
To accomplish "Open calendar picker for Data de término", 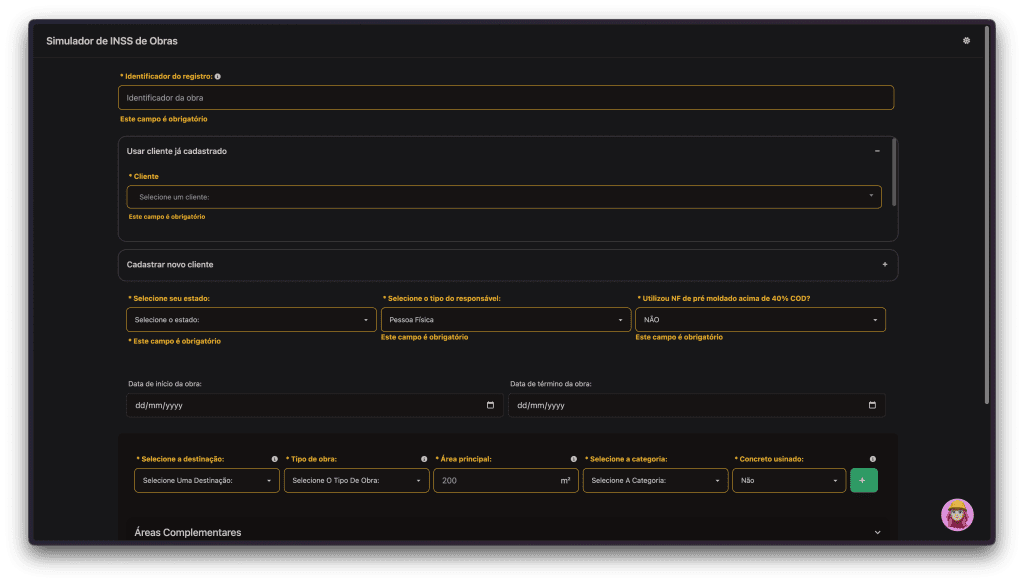I will click(872, 406).
